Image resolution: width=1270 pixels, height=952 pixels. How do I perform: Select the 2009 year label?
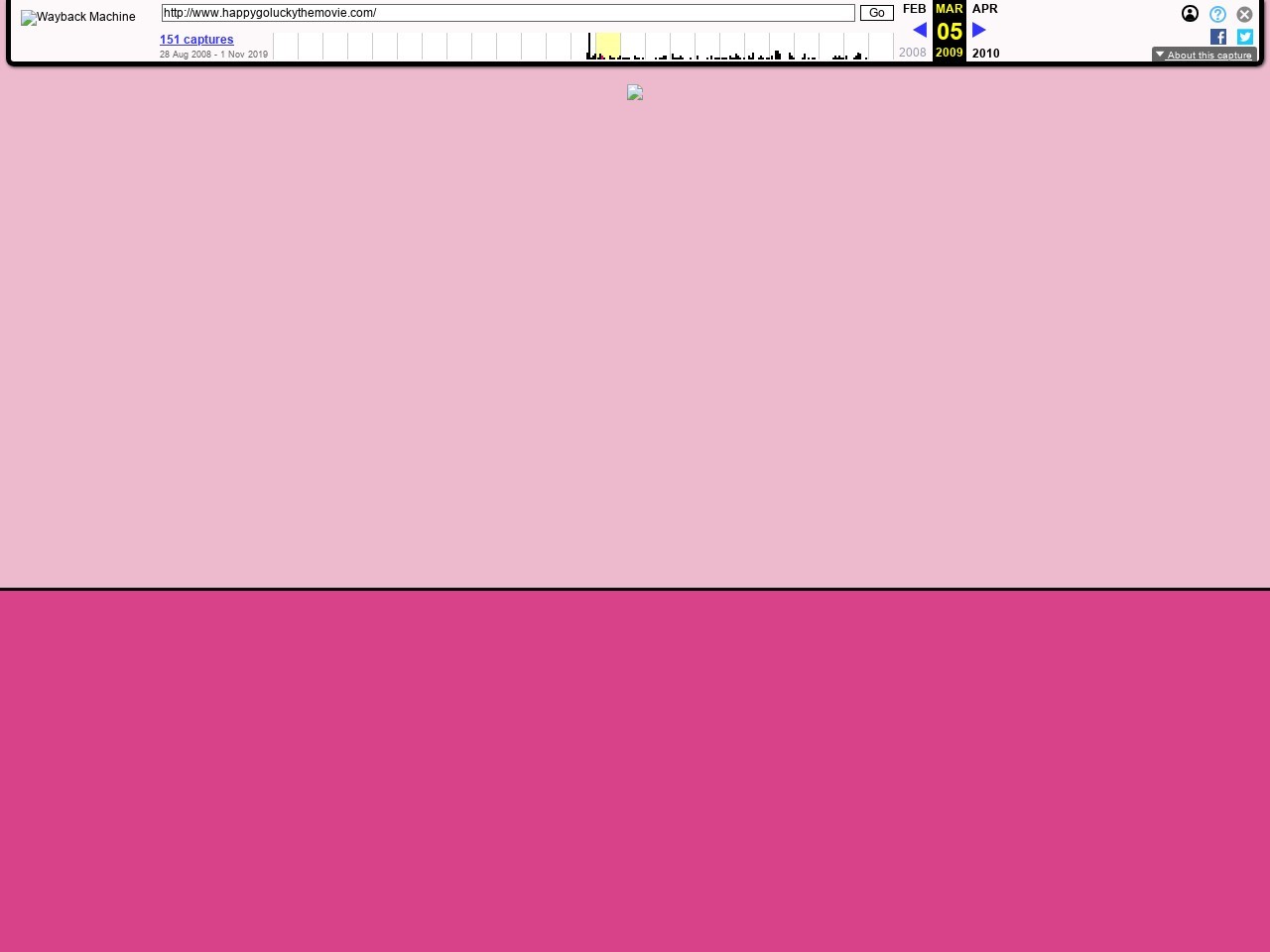(x=949, y=53)
